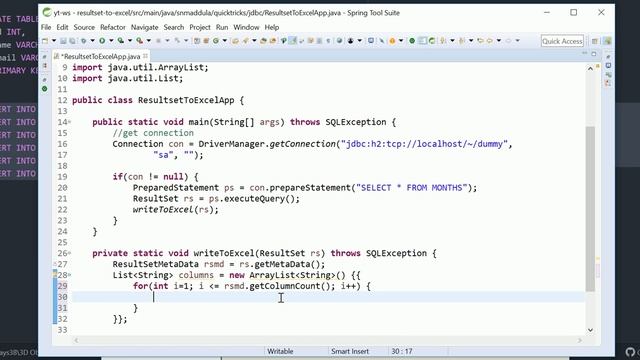Click the Open Perspective icon
The width and height of the screenshot is (640, 360).
point(594,41)
